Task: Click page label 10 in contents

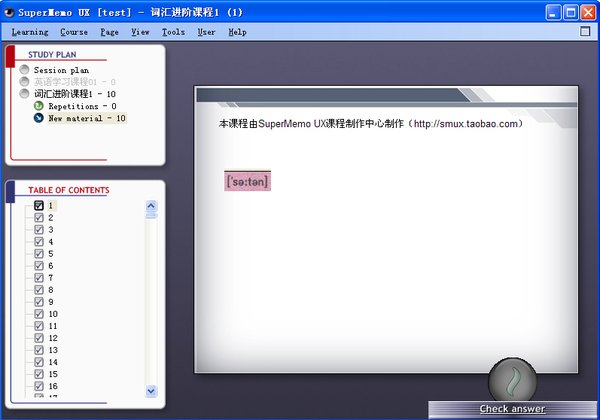Action: [53, 314]
